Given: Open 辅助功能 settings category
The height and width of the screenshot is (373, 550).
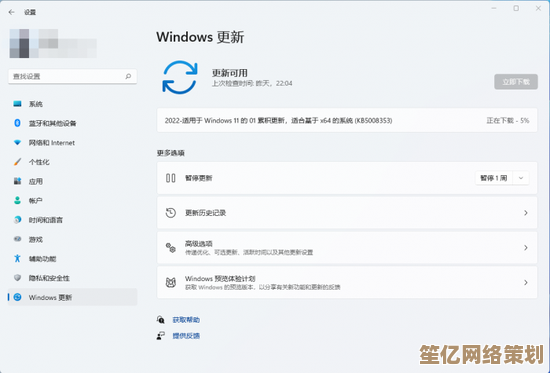Looking at the screenshot, I should 72,258.
